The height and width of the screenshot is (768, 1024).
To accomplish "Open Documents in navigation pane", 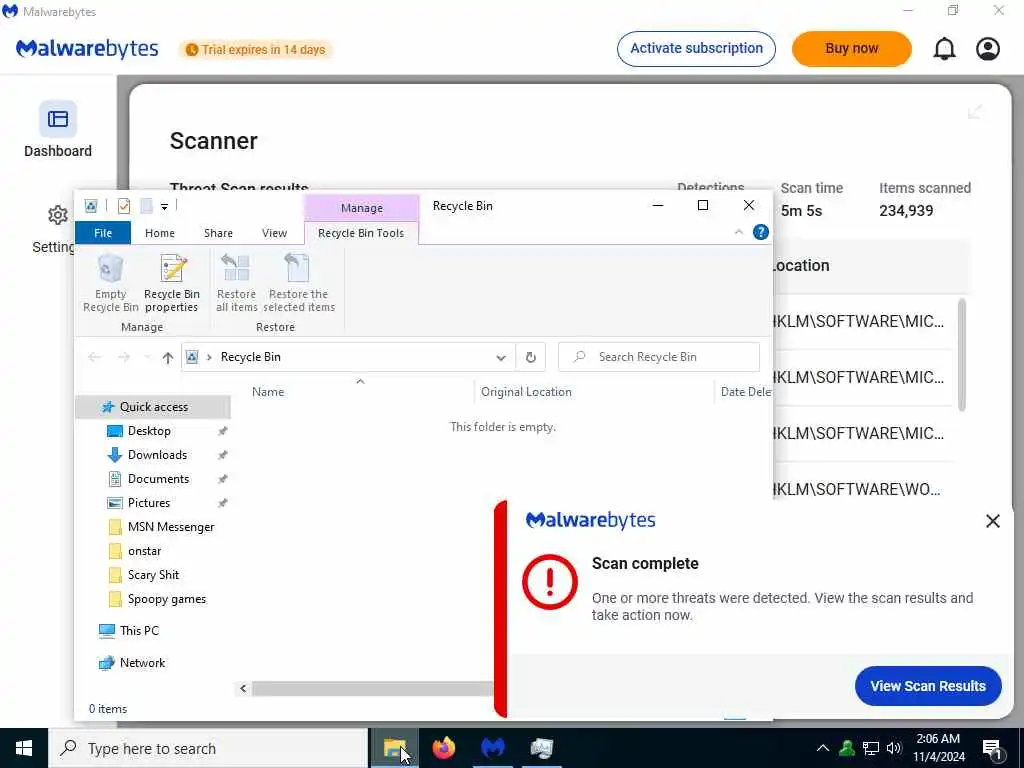I will pos(158,479).
